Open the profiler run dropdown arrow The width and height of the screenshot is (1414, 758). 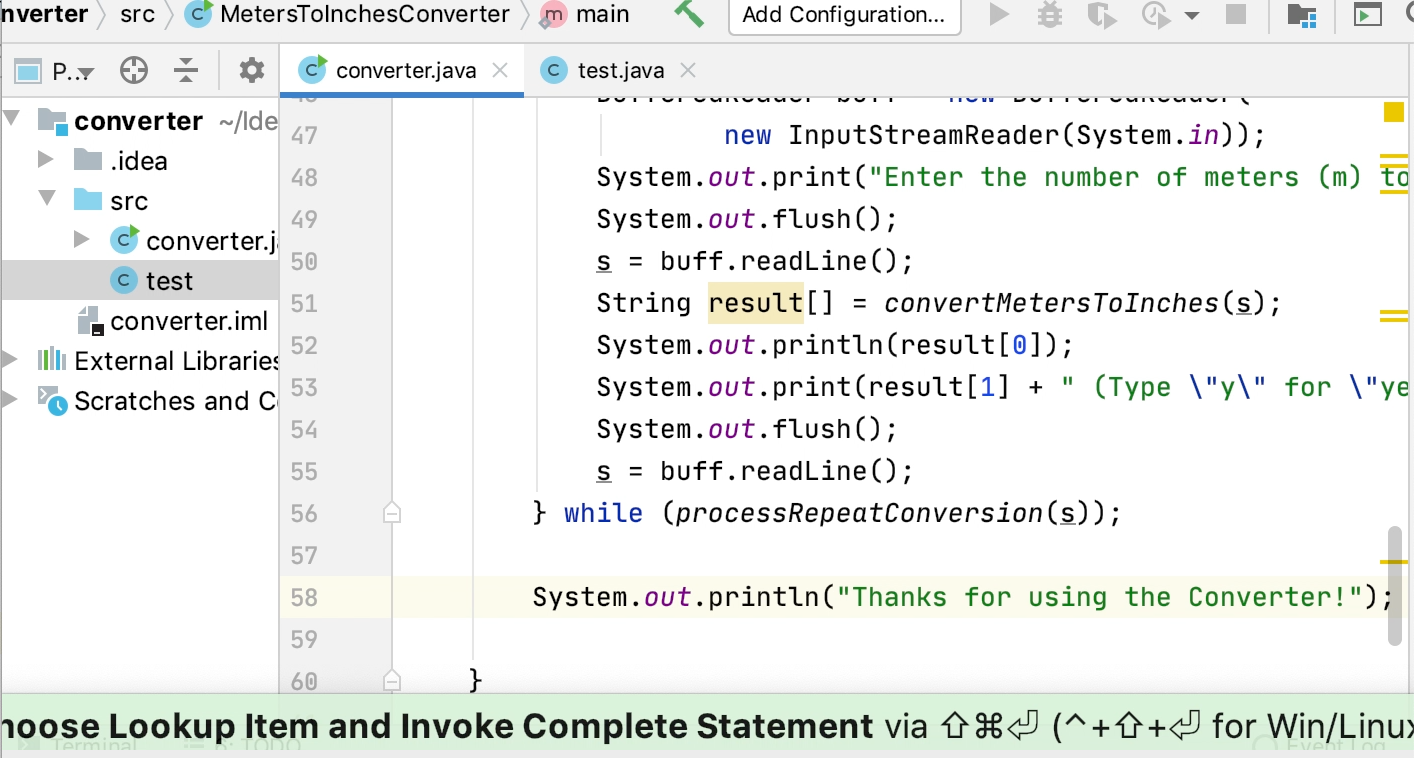click(x=1191, y=15)
